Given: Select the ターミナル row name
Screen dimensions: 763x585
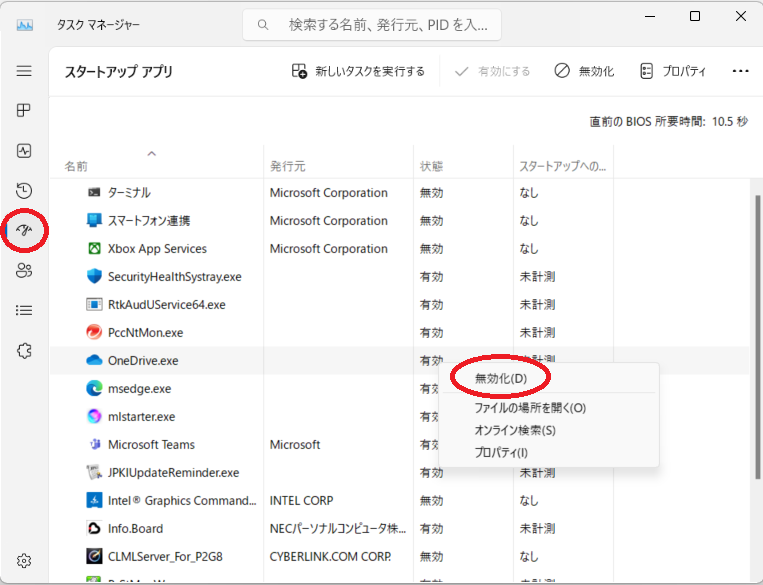Looking at the screenshot, I should (129, 193).
